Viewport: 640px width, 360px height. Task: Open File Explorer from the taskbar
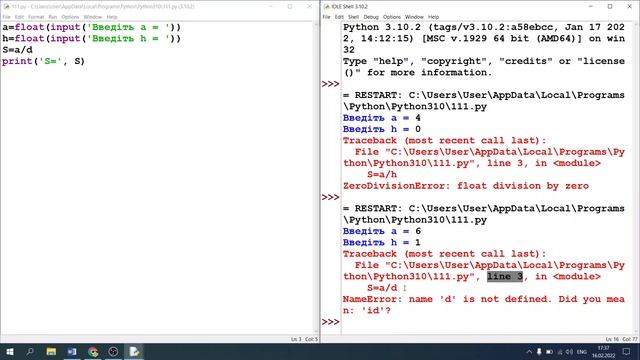coord(51,351)
